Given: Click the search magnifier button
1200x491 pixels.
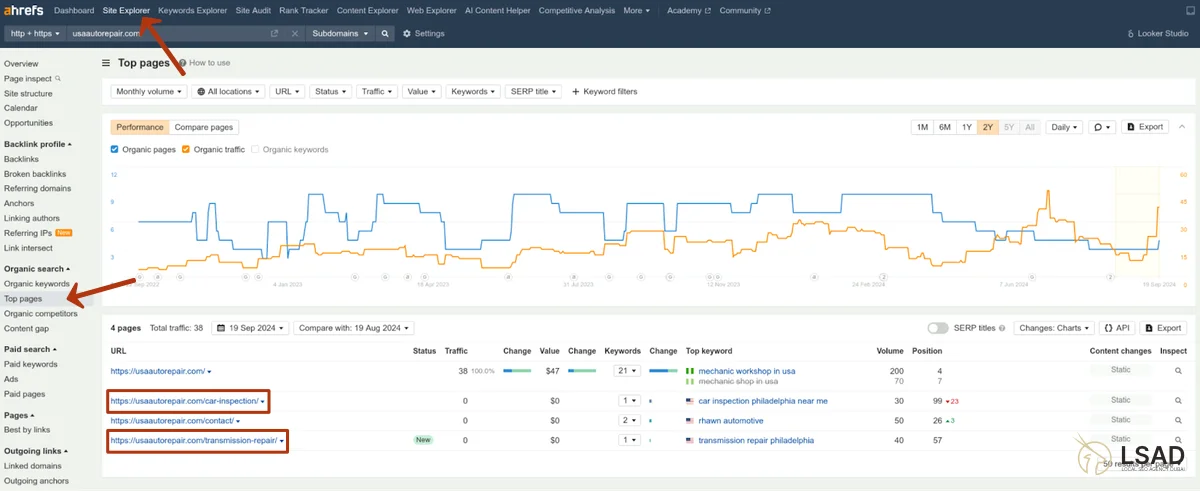Looking at the screenshot, I should click(385, 33).
